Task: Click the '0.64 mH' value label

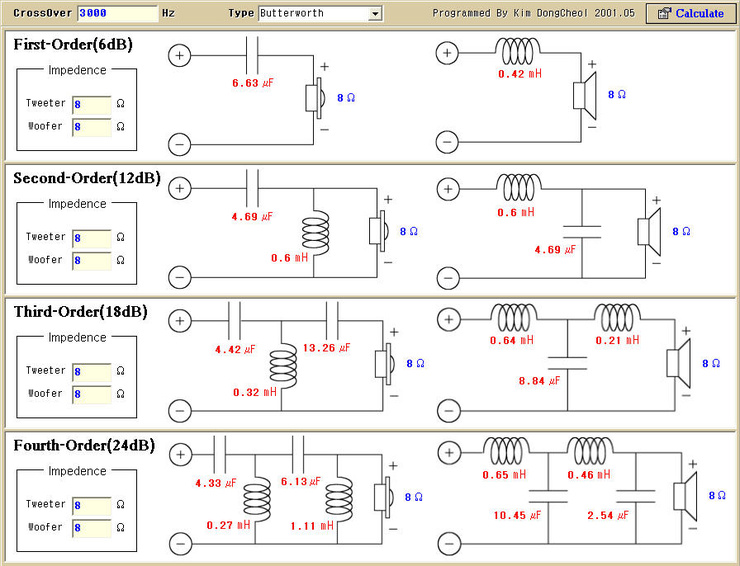Action: pos(512,340)
